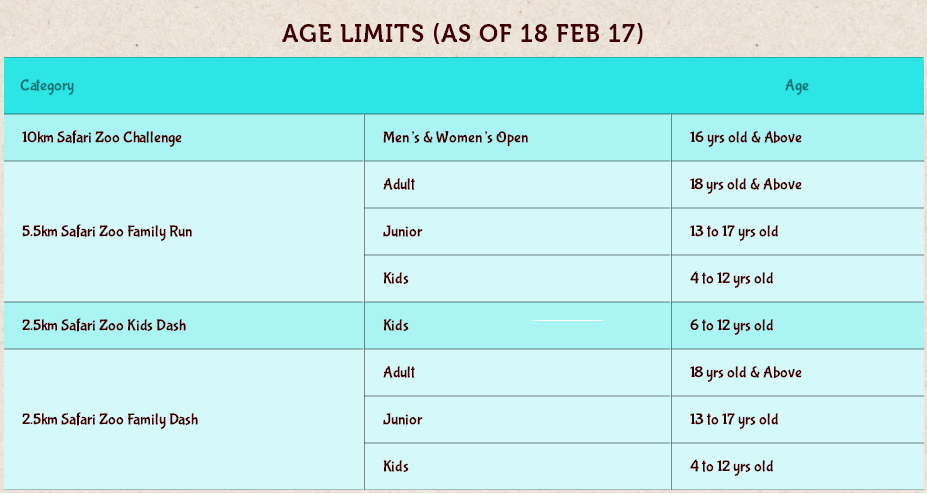Click the 2.5km Safari Zoo Kids Dash cell

pos(184,325)
